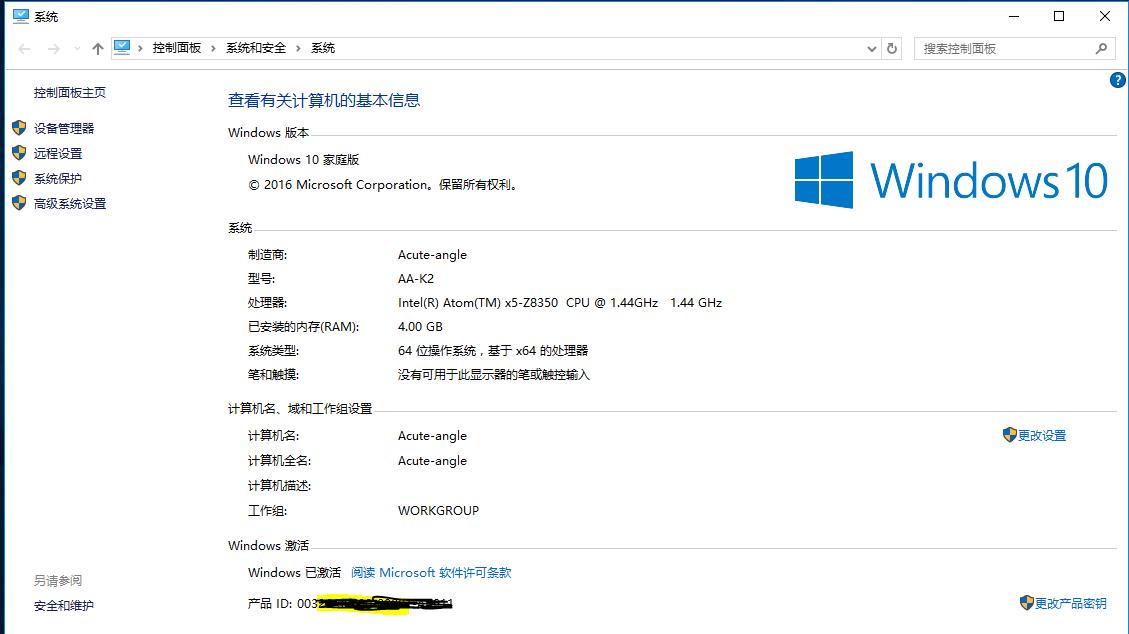The height and width of the screenshot is (634, 1129).
Task: Open 系统保护 from the sidebar
Action: click(58, 178)
